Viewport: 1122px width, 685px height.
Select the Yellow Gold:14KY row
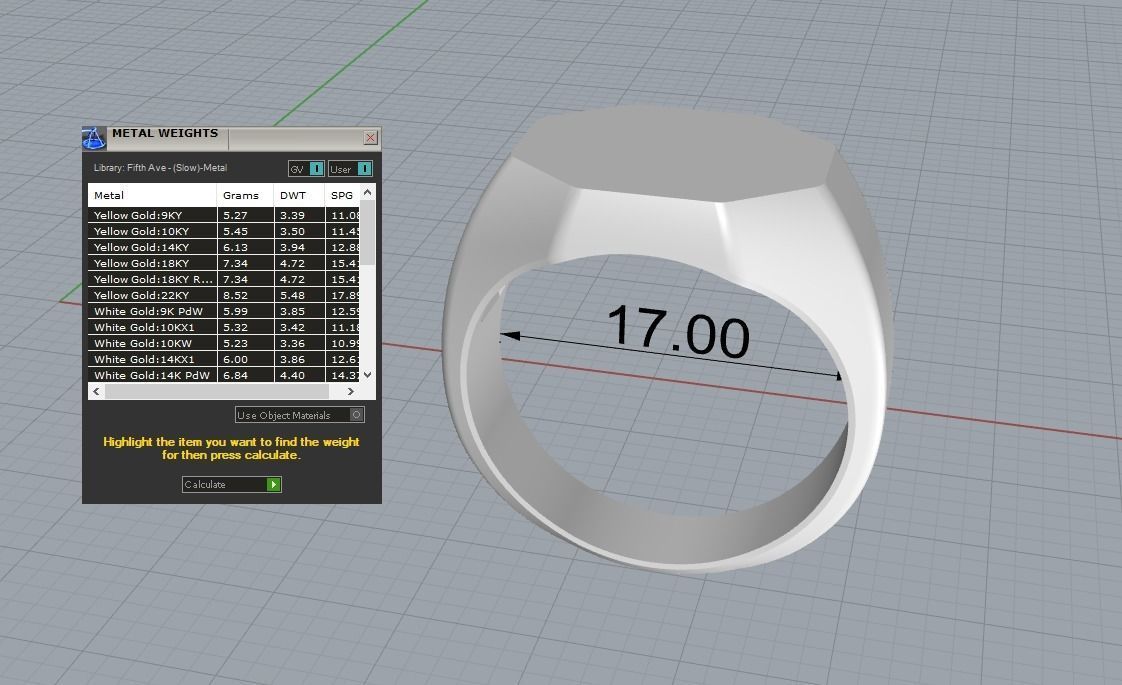click(x=224, y=247)
